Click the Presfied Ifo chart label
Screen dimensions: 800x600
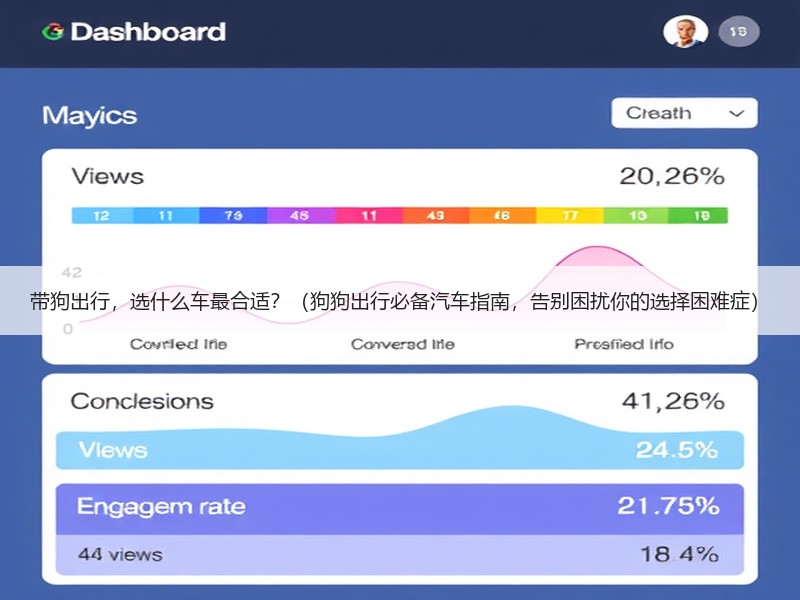624,344
